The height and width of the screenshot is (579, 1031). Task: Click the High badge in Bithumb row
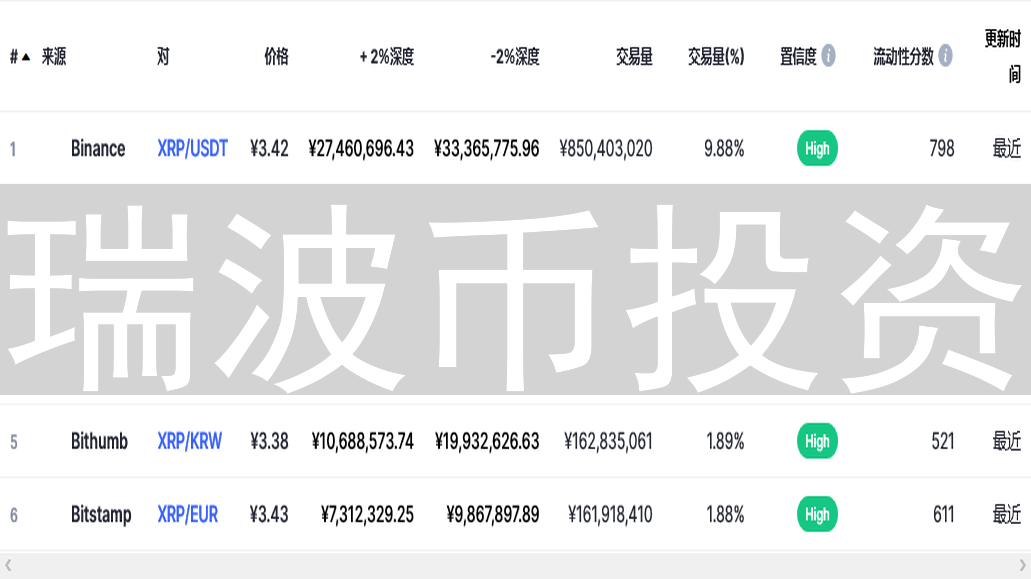click(817, 441)
